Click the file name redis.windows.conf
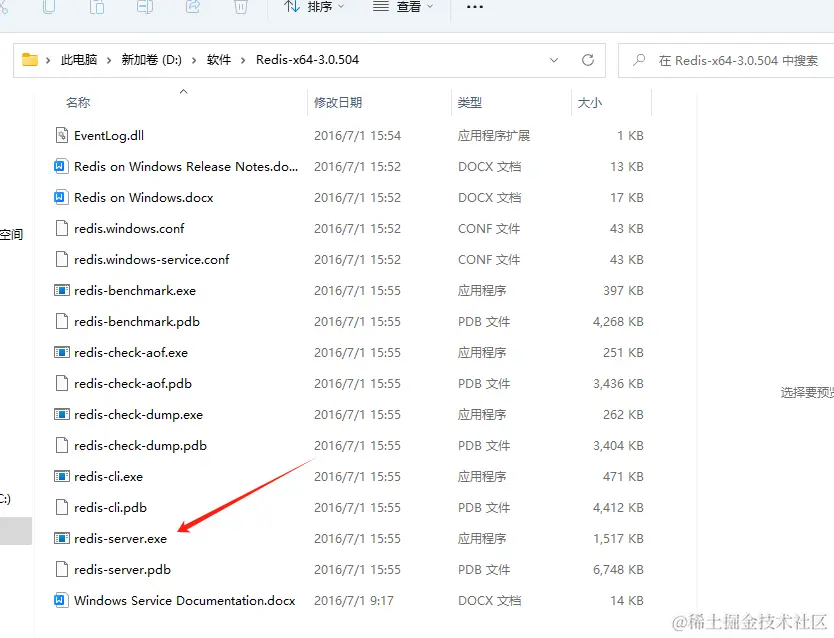 click(129, 229)
